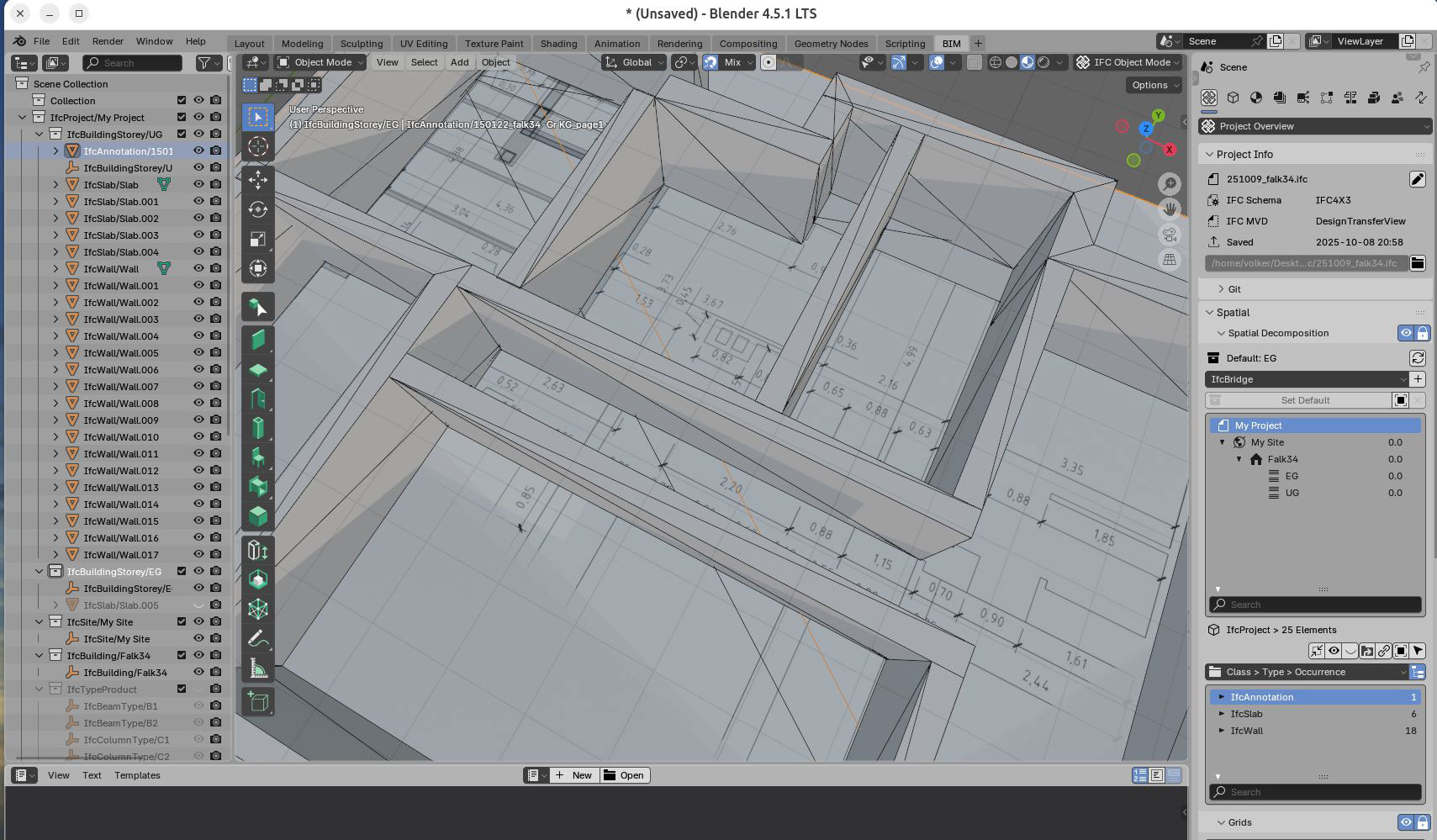The width and height of the screenshot is (1437, 840).
Task: Uncheck the IfcBuildingStorey/UG collection checkbox
Action: coord(182,135)
